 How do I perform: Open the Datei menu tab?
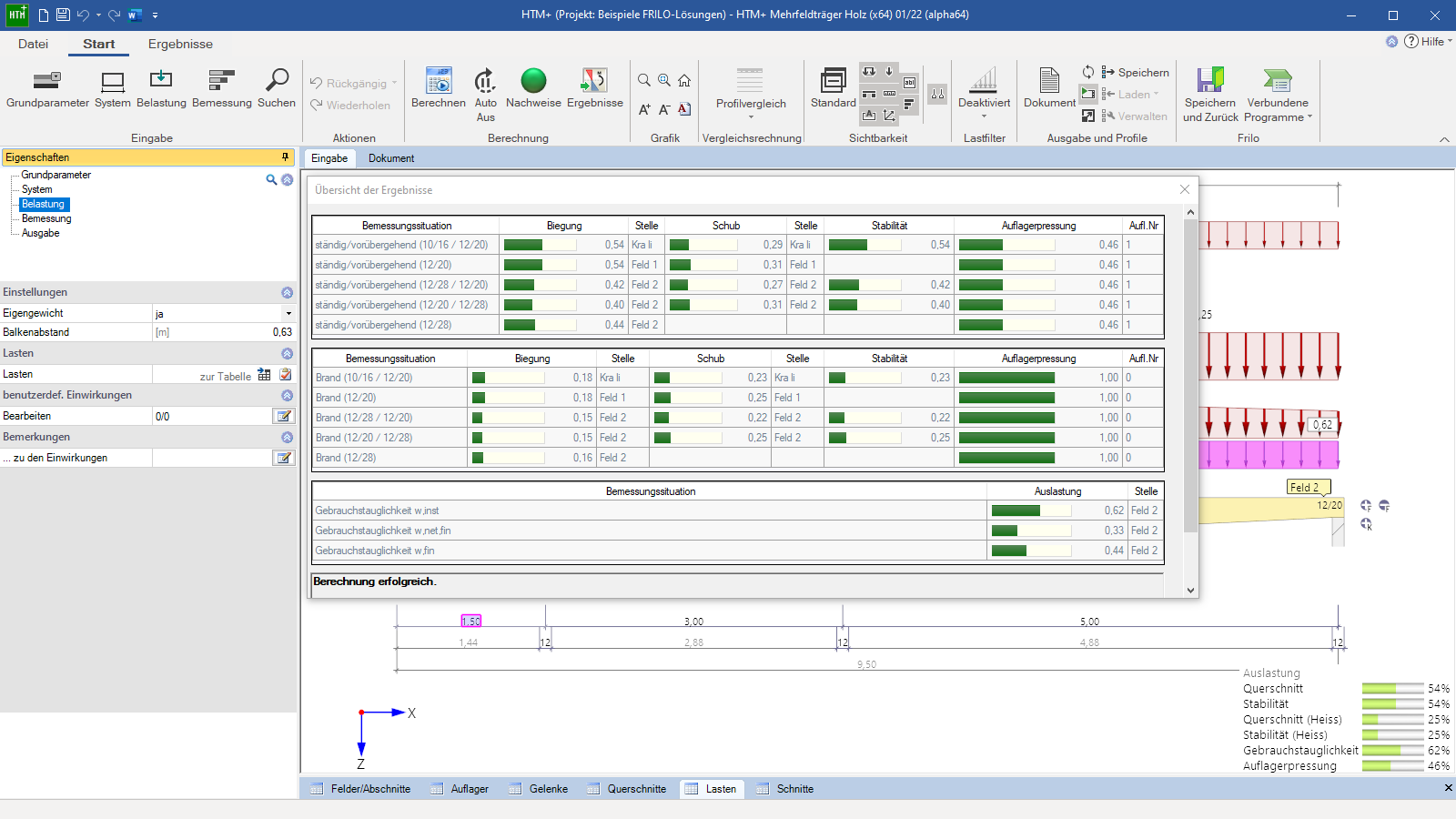34,44
